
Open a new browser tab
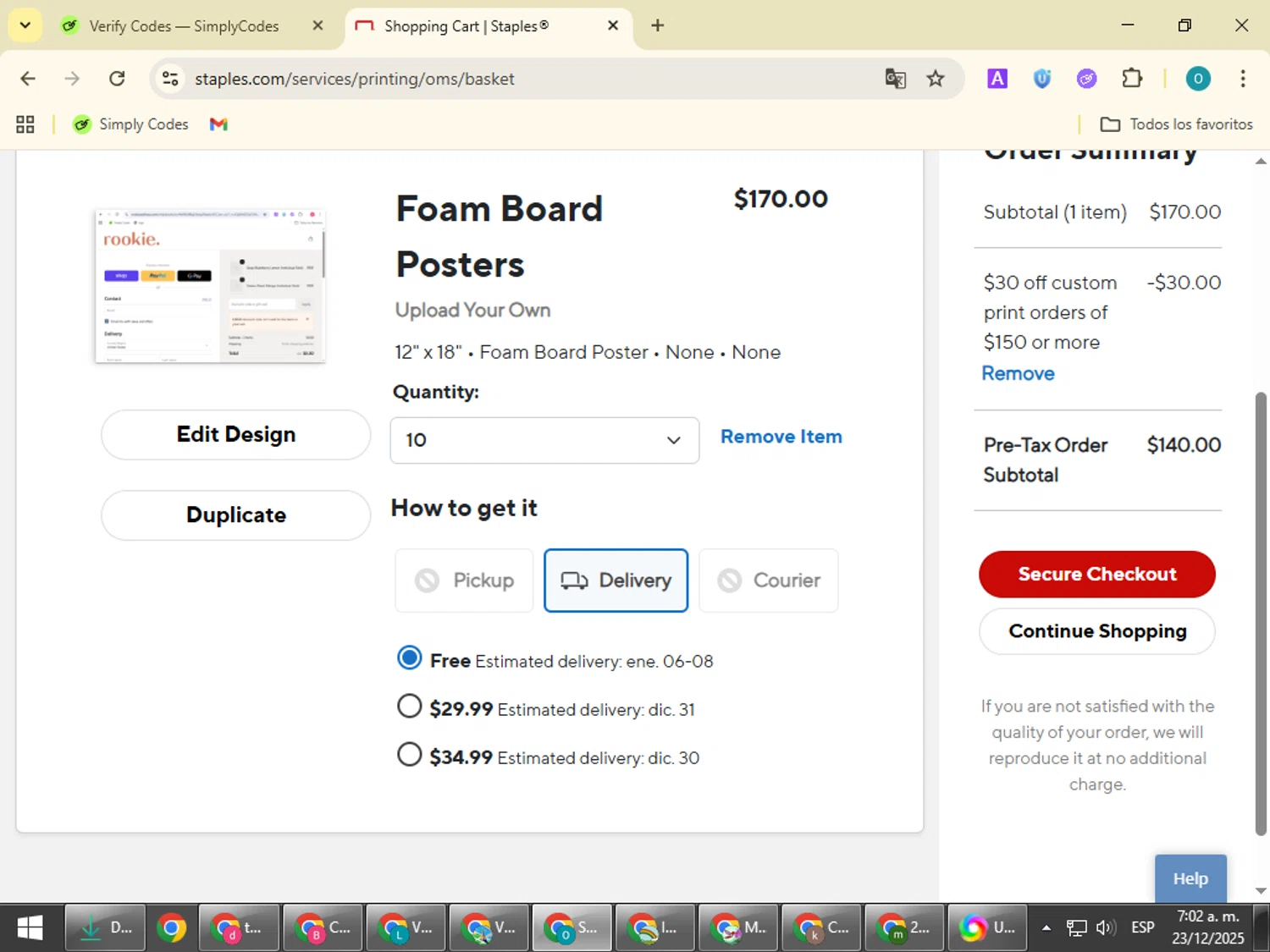click(x=658, y=25)
